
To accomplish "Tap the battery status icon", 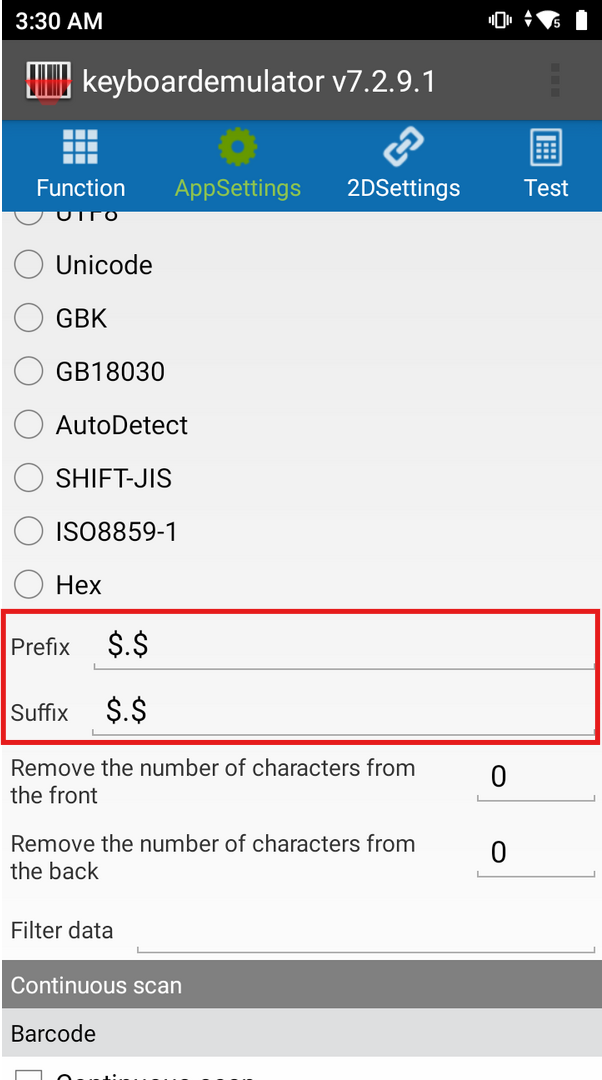I will (x=582, y=20).
